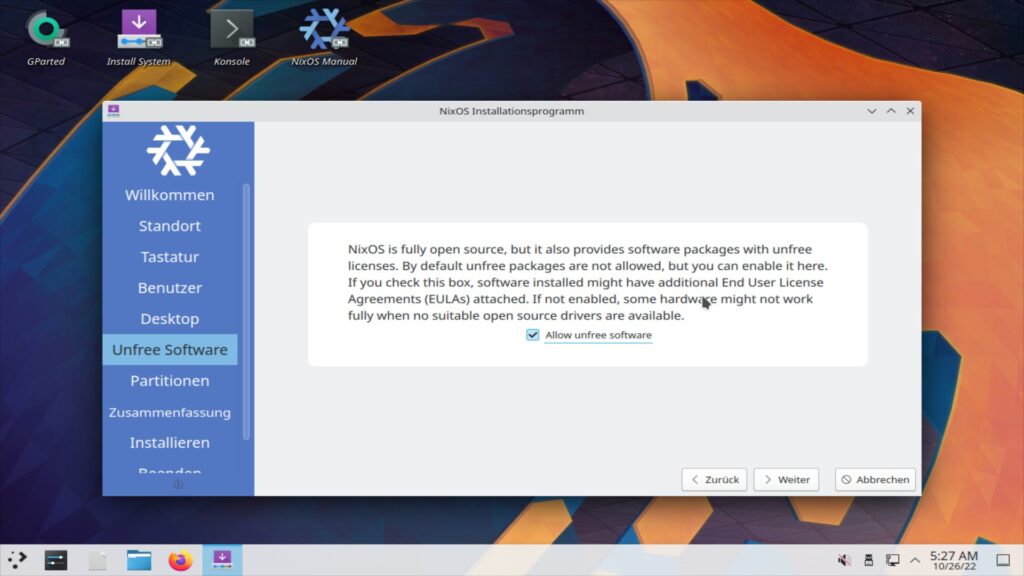Open the clock showing 5:27 AM

tap(954, 560)
